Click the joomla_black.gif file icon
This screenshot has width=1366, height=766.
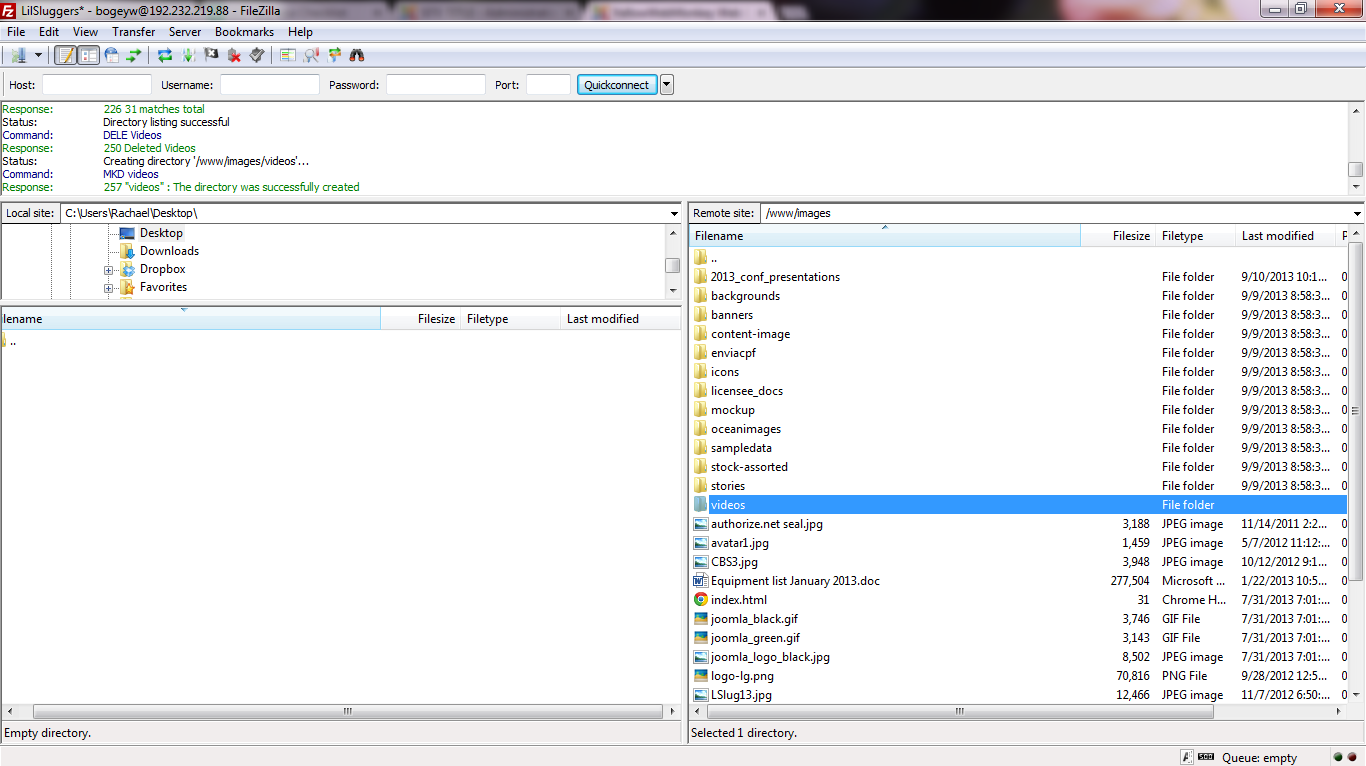701,619
